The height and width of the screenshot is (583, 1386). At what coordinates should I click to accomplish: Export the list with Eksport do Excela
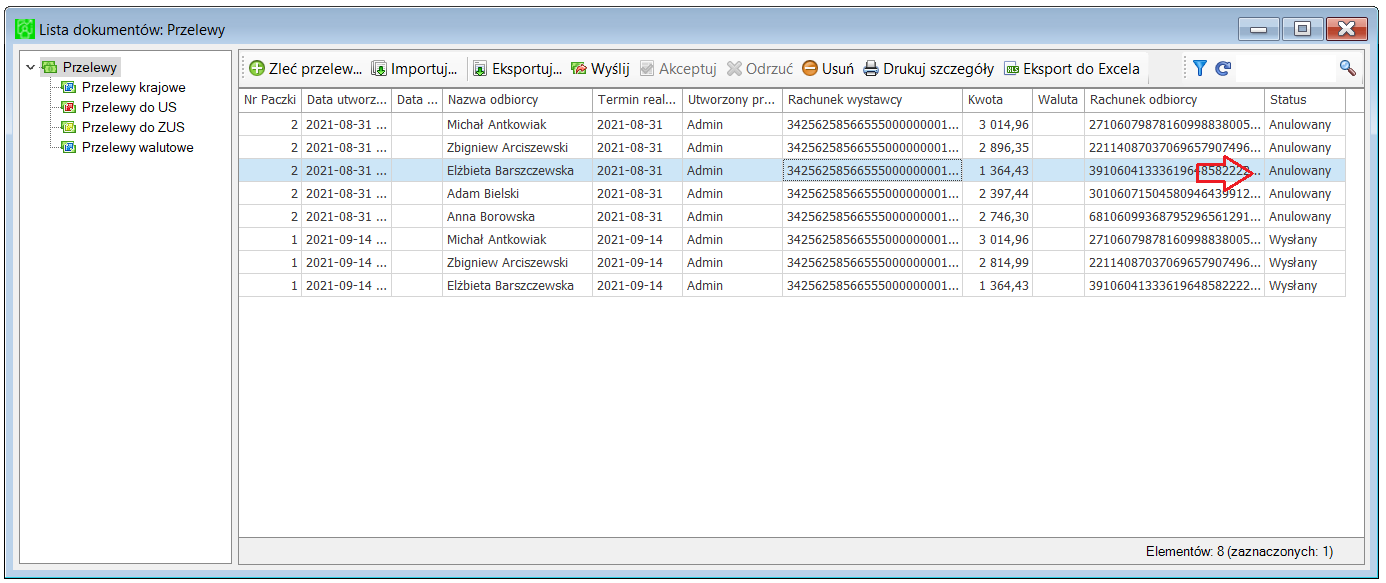pos(1072,69)
